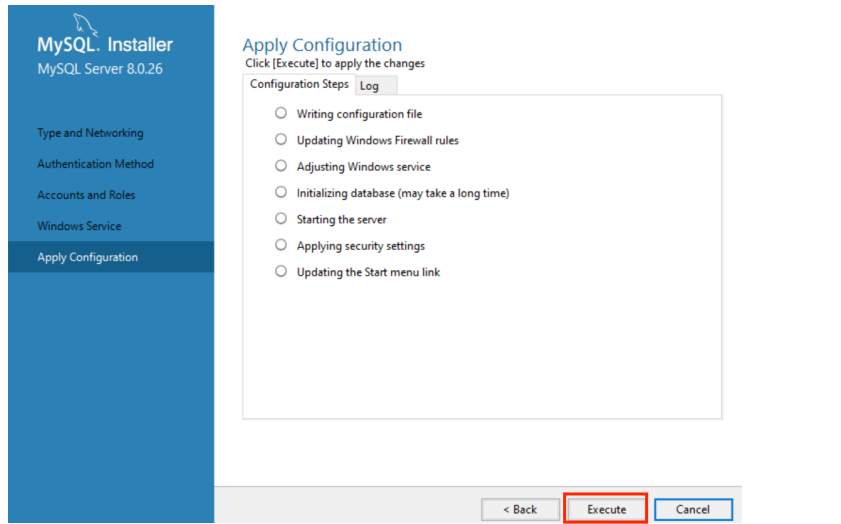This screenshot has height=524, width=841.
Task: Click the Starting the server status circle
Action: point(281,218)
